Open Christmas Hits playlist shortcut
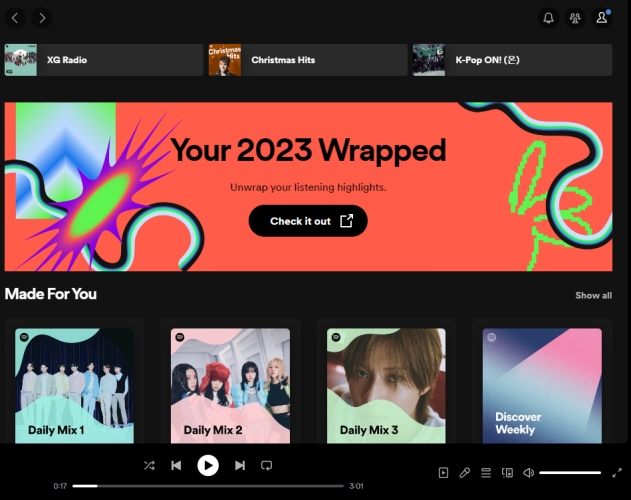The image size is (631, 500). (308, 60)
